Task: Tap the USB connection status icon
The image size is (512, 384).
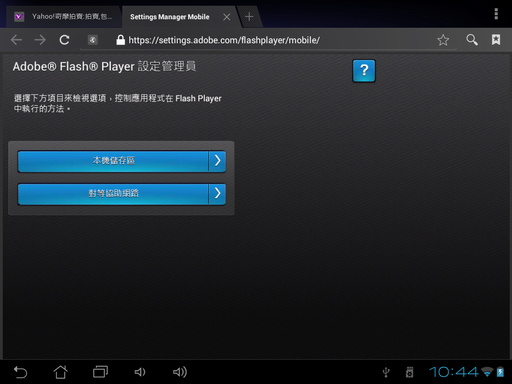Action: pos(386,372)
